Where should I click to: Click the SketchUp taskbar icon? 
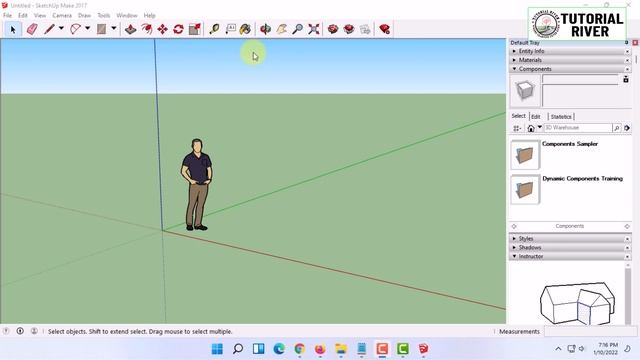[x=423, y=349]
